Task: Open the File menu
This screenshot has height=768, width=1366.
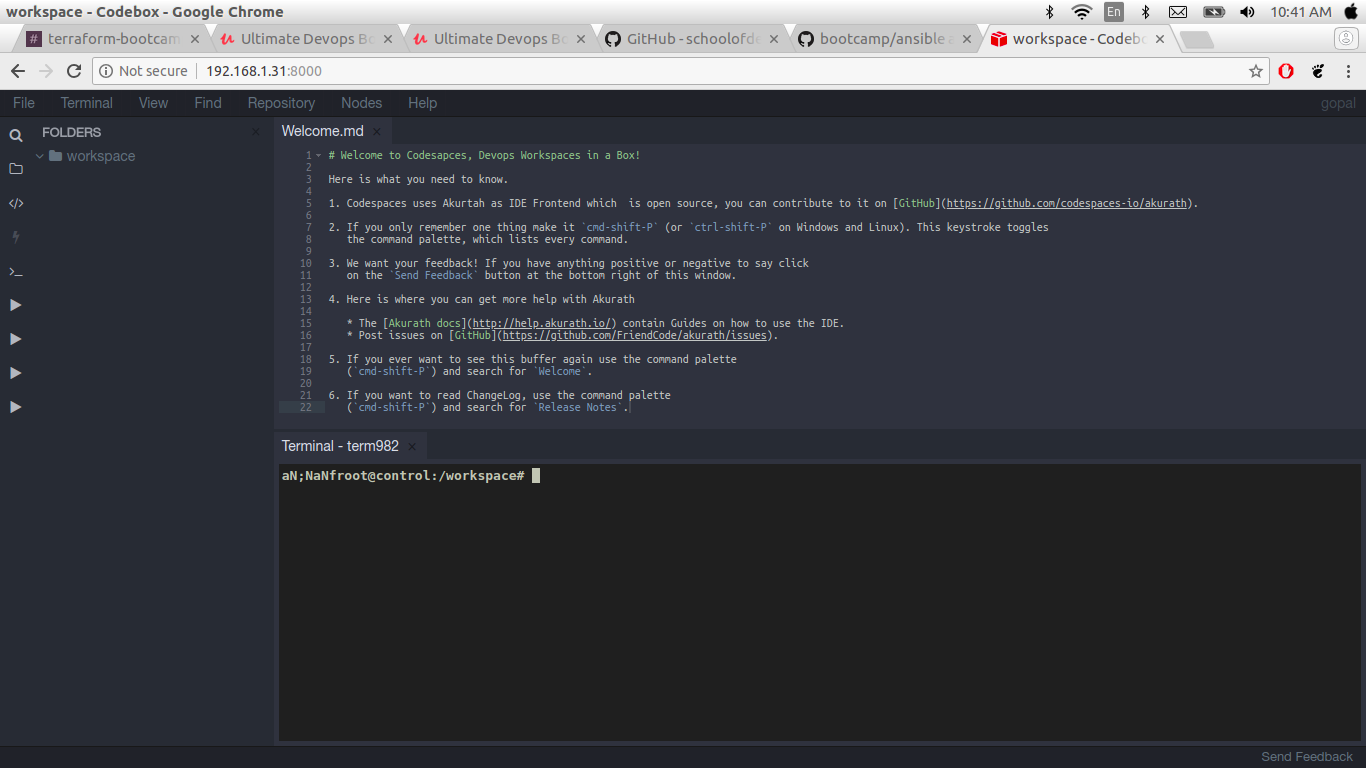Action: (x=24, y=103)
